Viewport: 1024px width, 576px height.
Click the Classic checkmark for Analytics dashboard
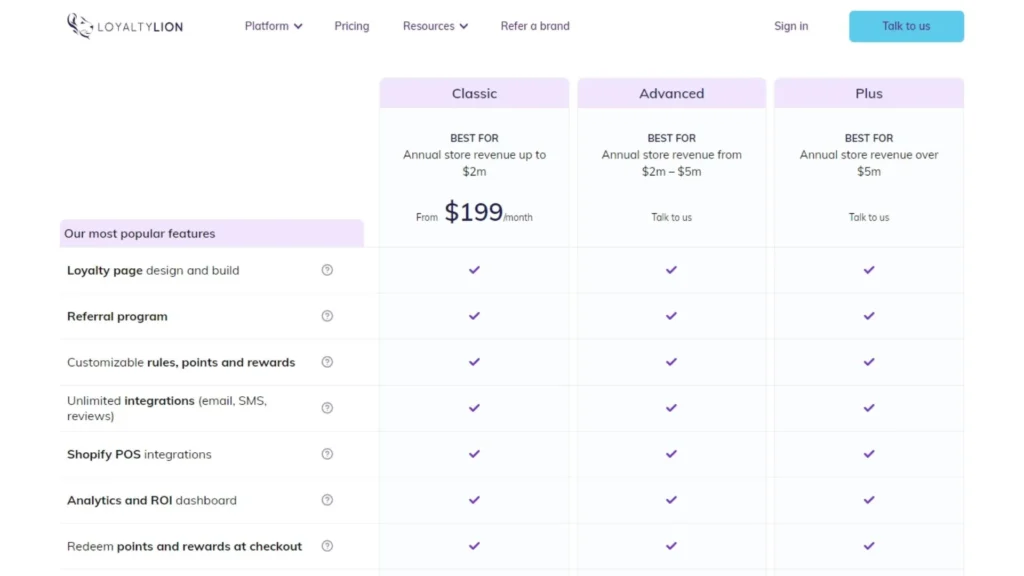tap(474, 500)
